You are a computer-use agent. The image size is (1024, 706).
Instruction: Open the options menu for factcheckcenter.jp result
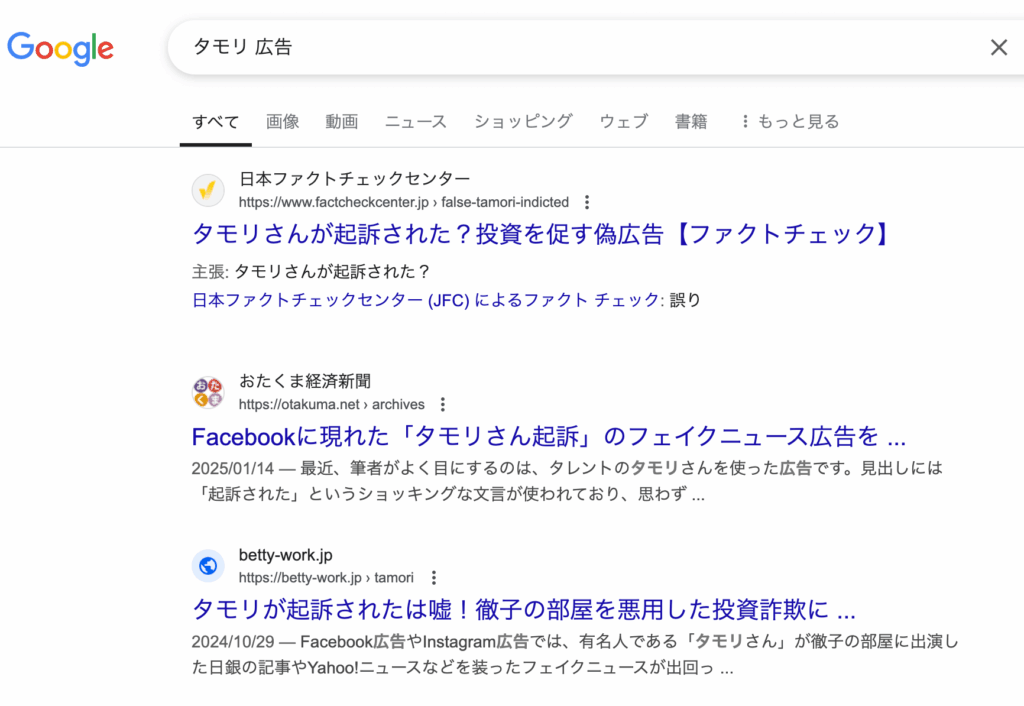click(x=587, y=202)
